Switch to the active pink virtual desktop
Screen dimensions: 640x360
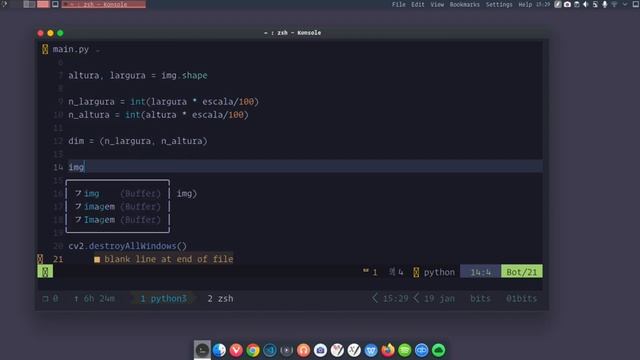click(x=43, y=4)
